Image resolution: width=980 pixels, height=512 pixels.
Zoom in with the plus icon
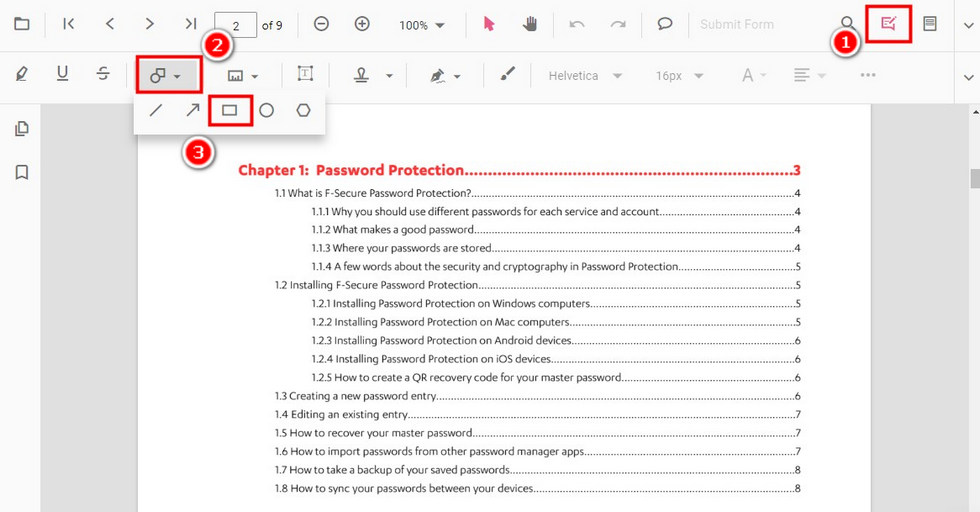(362, 24)
